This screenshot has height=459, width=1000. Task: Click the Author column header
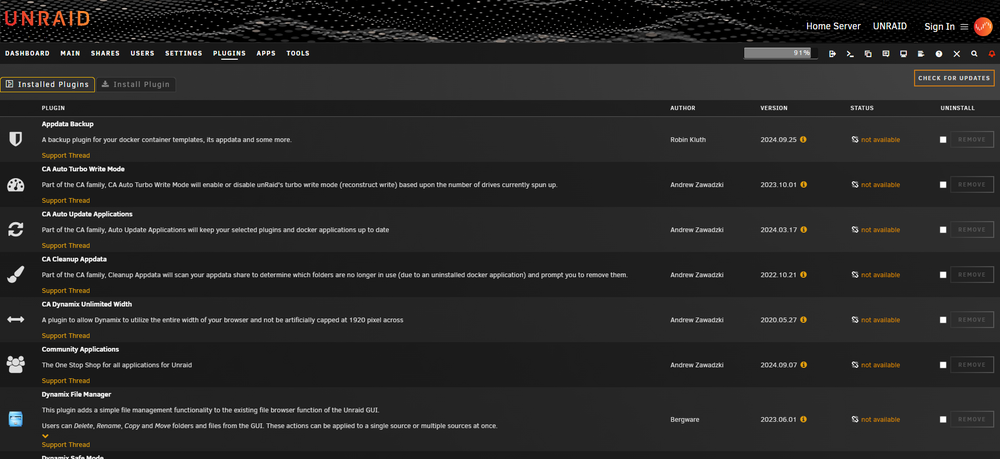682,108
